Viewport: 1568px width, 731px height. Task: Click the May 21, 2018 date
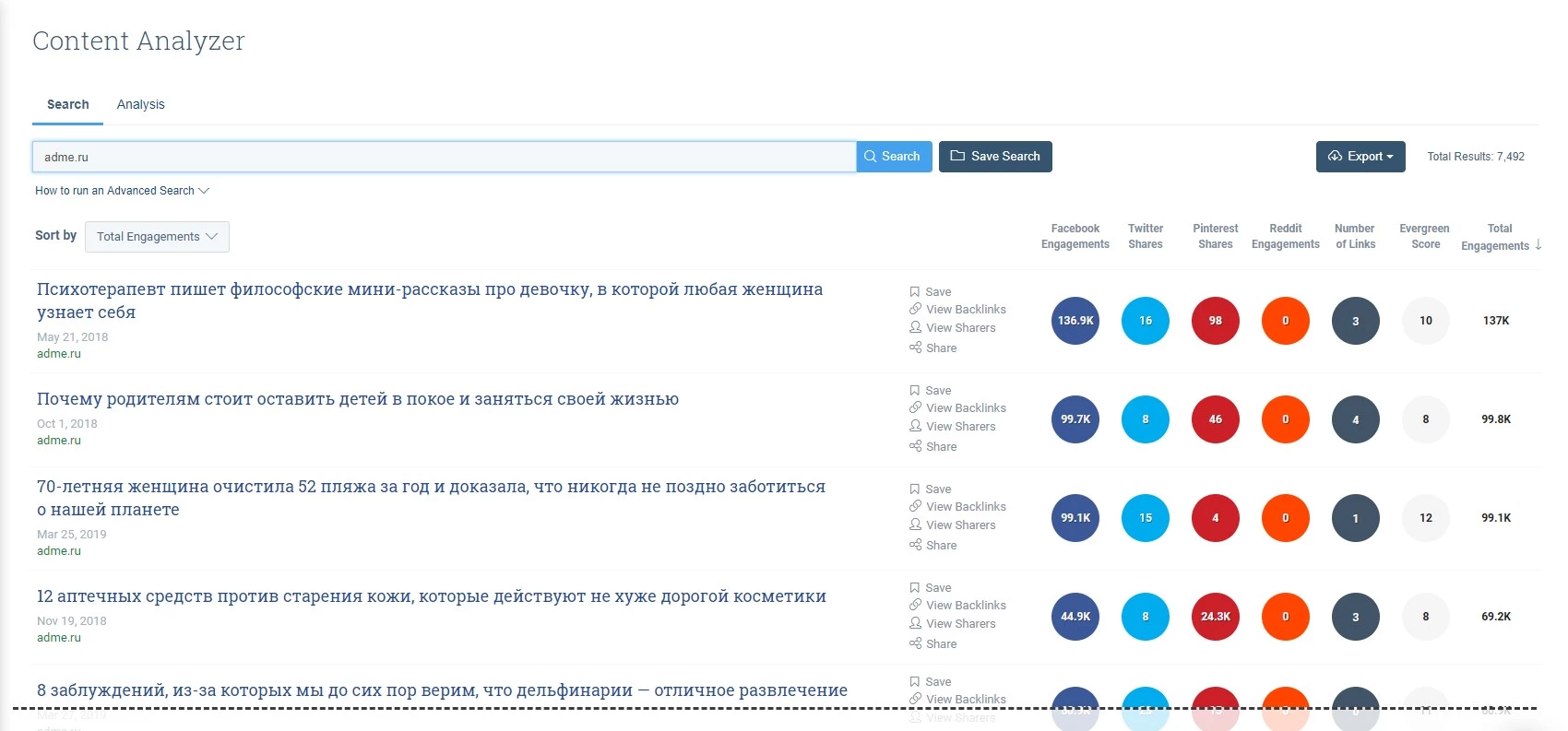tap(73, 337)
